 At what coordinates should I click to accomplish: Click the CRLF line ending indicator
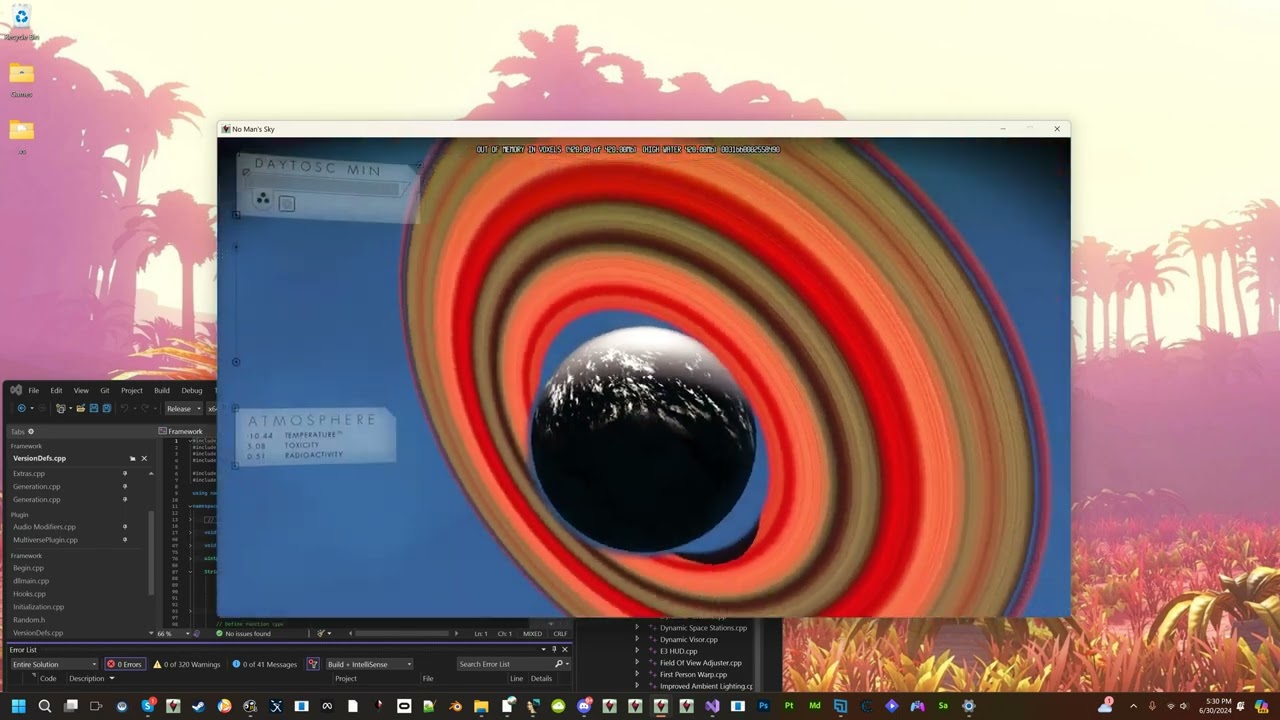(560, 633)
